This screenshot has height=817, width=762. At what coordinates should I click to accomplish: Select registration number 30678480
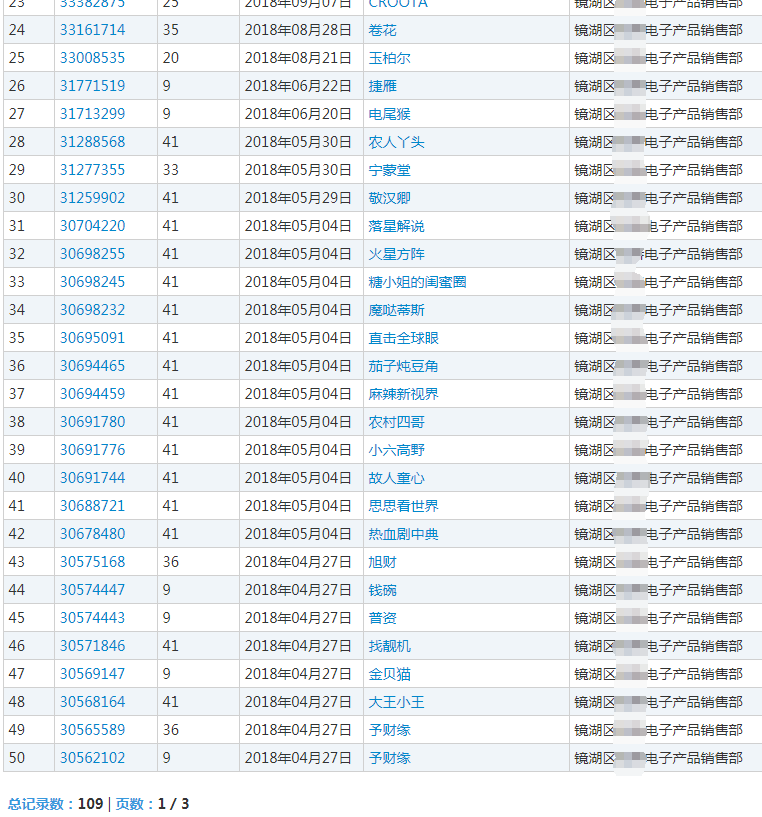coord(92,534)
